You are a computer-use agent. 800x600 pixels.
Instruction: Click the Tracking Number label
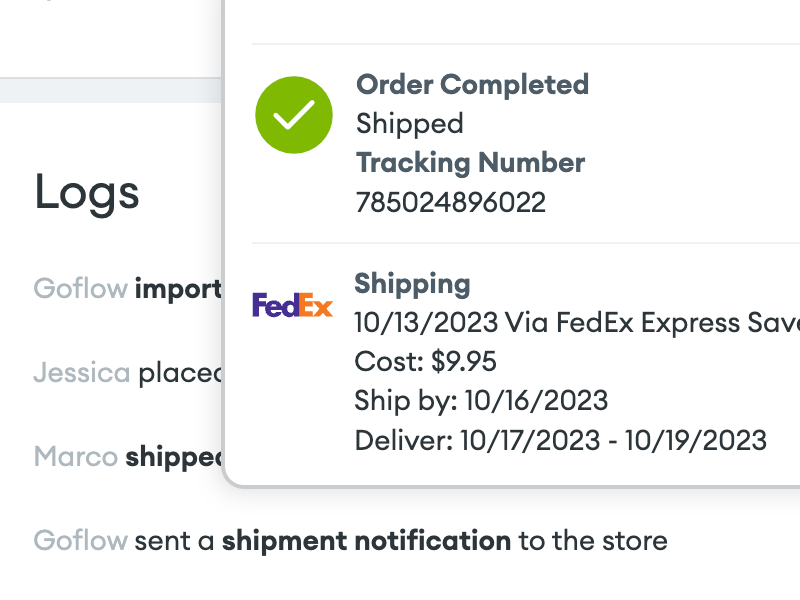click(470, 163)
